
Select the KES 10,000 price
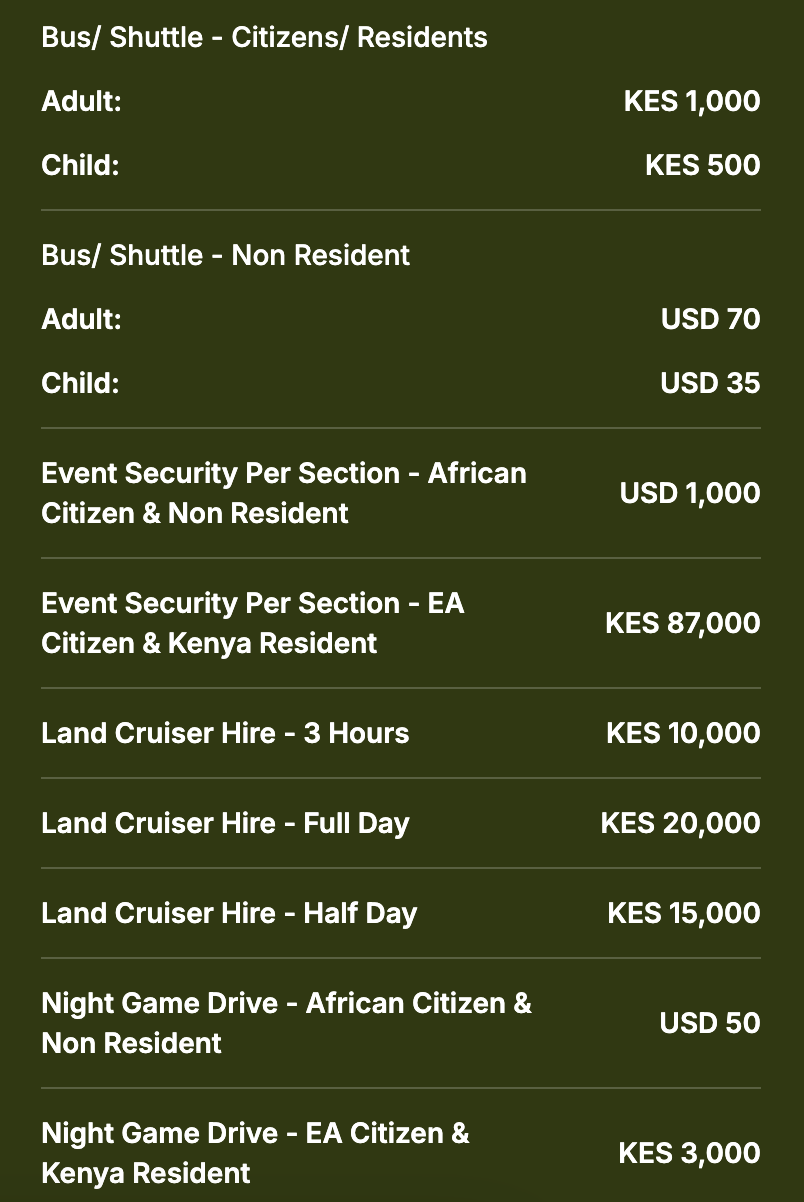click(683, 734)
